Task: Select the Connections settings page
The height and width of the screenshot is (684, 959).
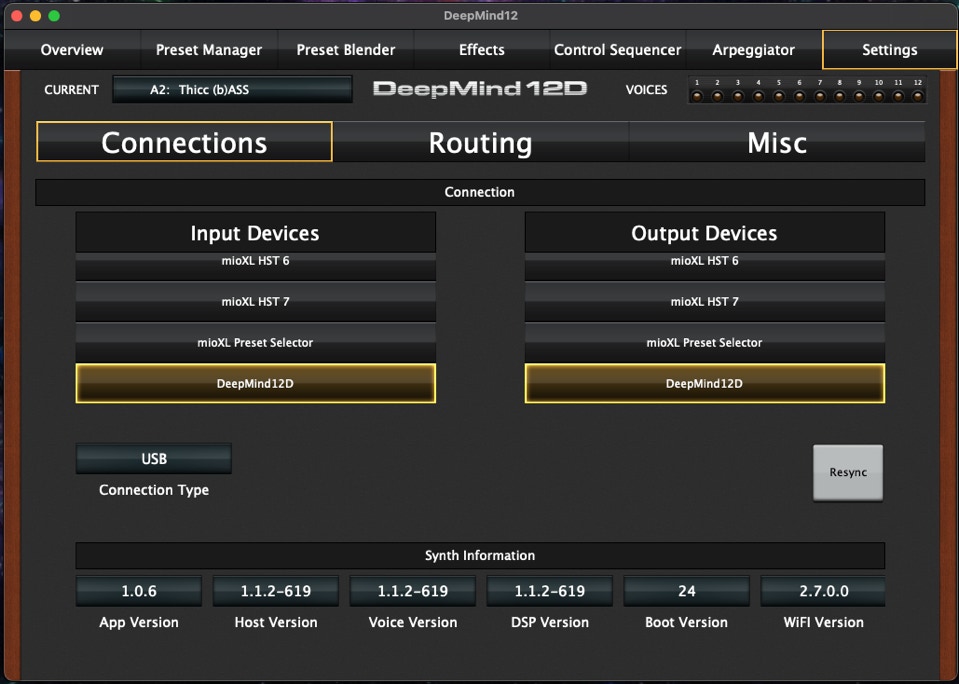Action: (x=184, y=142)
